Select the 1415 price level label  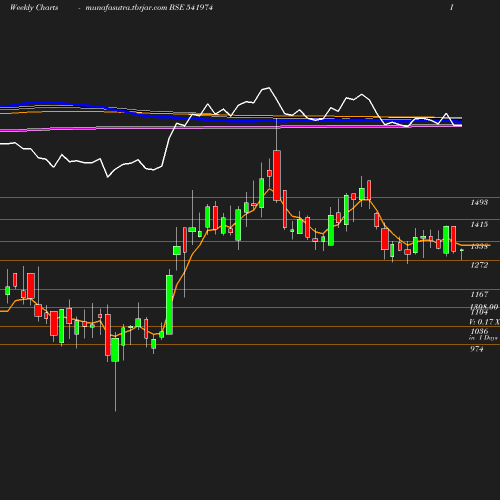click(x=479, y=224)
